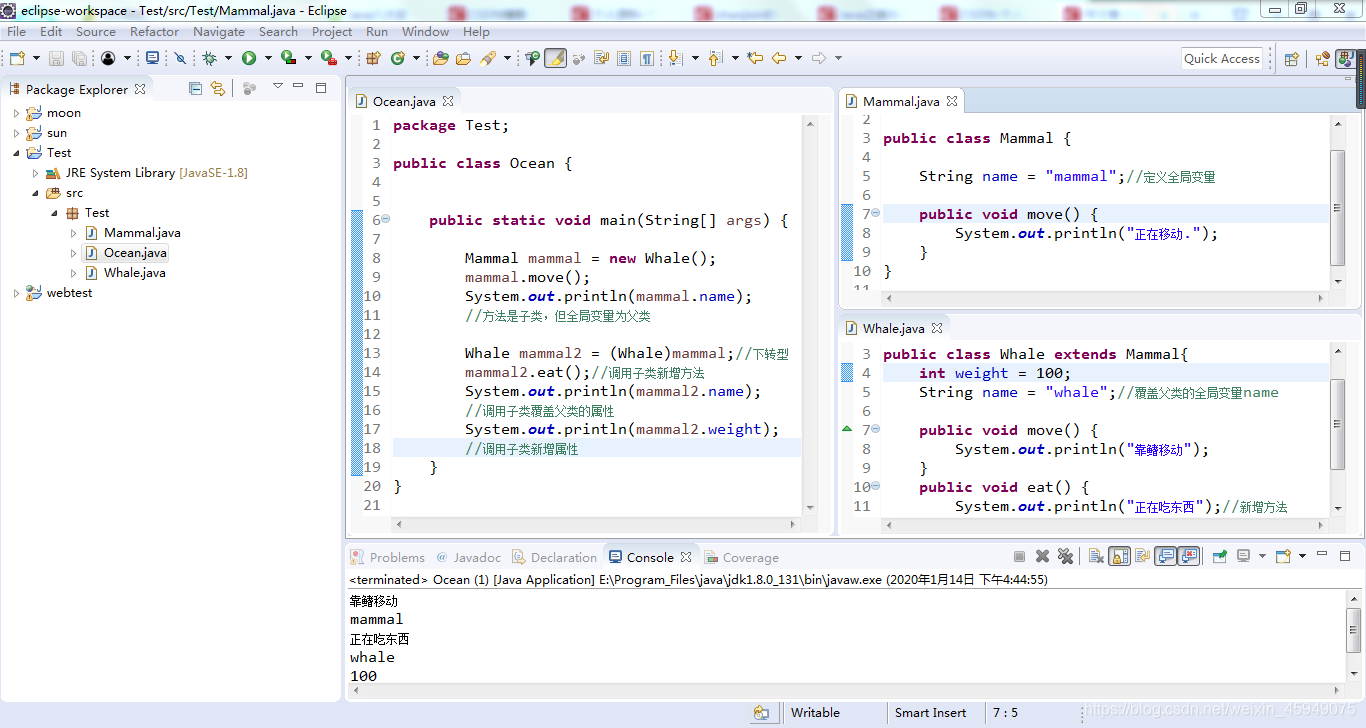Click the Display Selected Console icon
The height and width of the screenshot is (728, 1366).
tap(1243, 557)
